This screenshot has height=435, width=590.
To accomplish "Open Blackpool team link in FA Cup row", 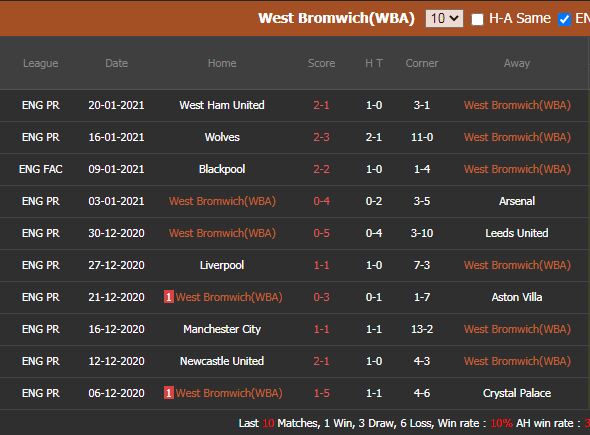I will (x=222, y=169).
